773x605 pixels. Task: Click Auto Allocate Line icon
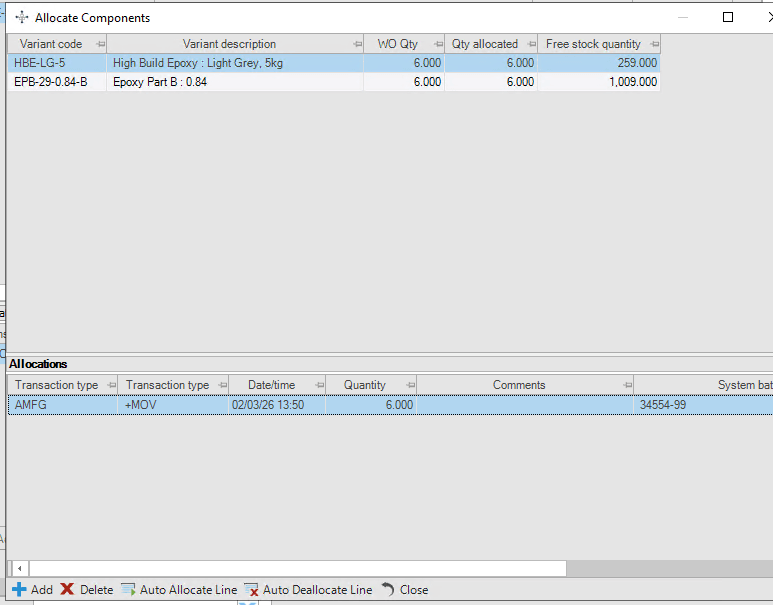[128, 589]
